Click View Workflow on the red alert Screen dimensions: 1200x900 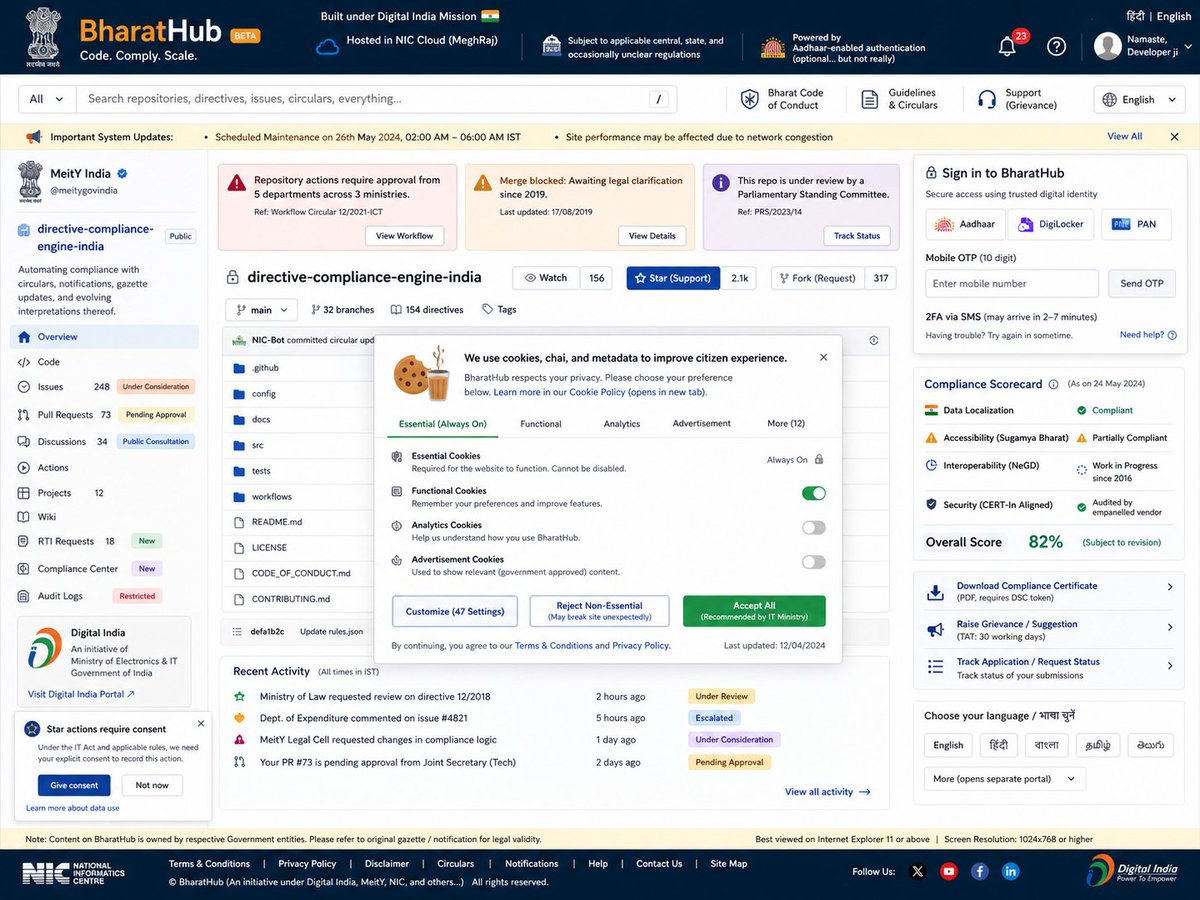(405, 236)
